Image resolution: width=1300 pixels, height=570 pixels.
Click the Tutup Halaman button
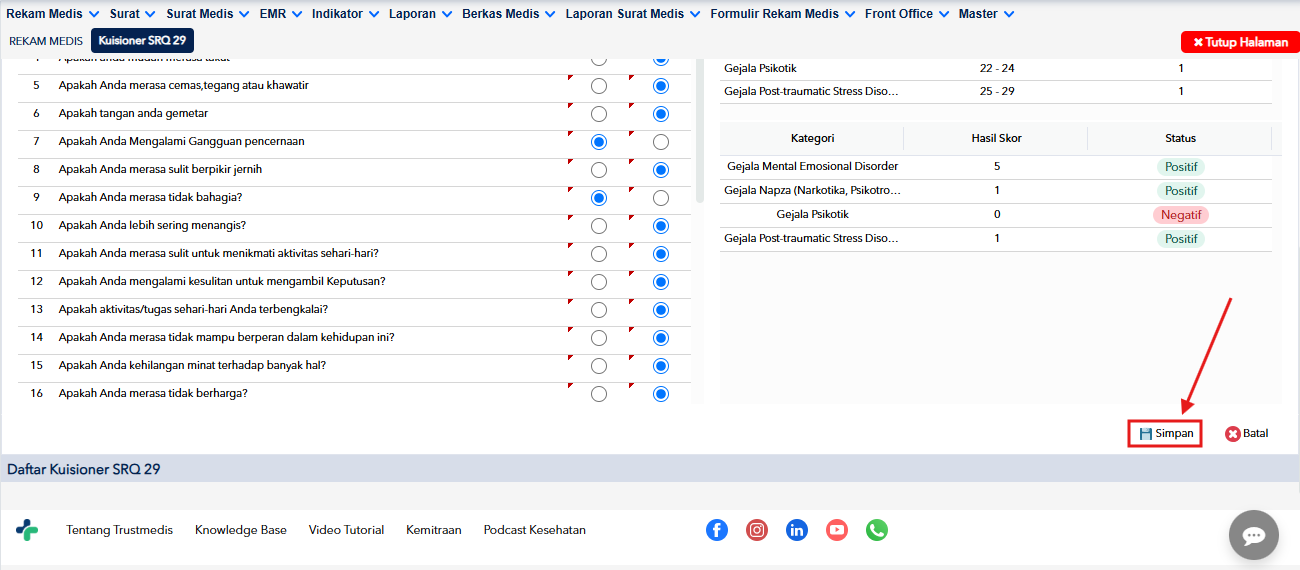pyautogui.click(x=1240, y=42)
